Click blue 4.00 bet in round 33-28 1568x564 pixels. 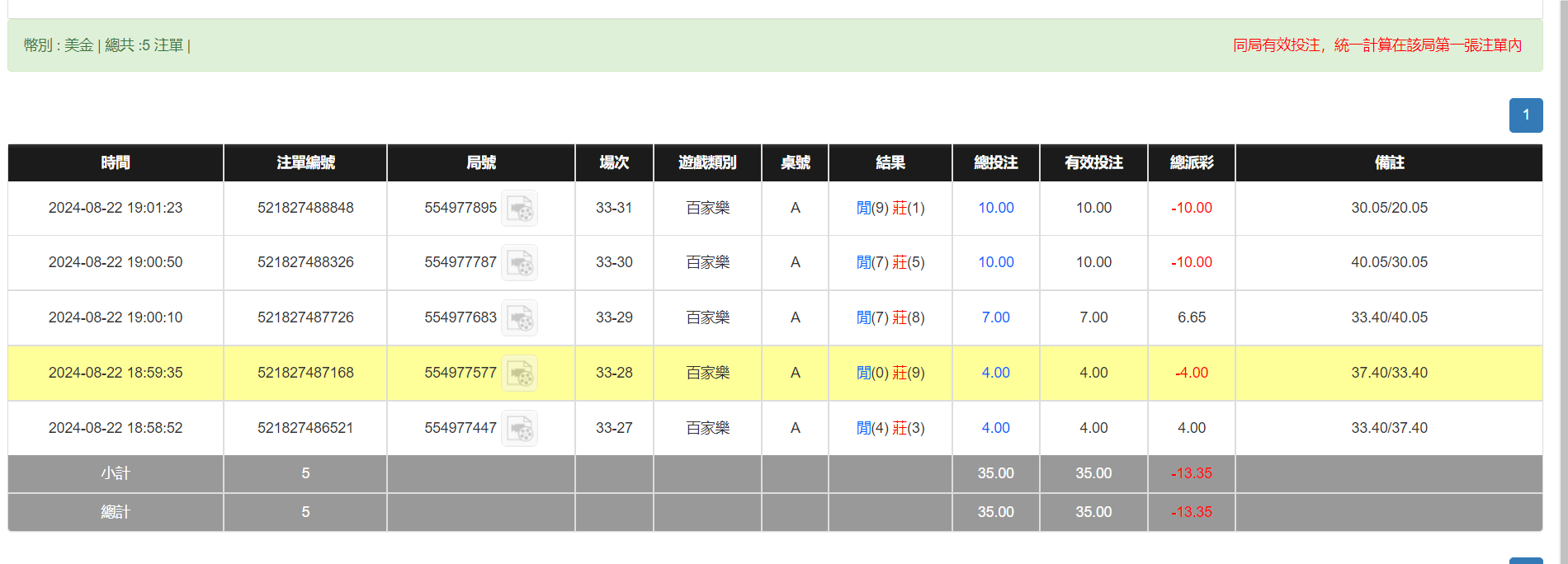pos(995,373)
